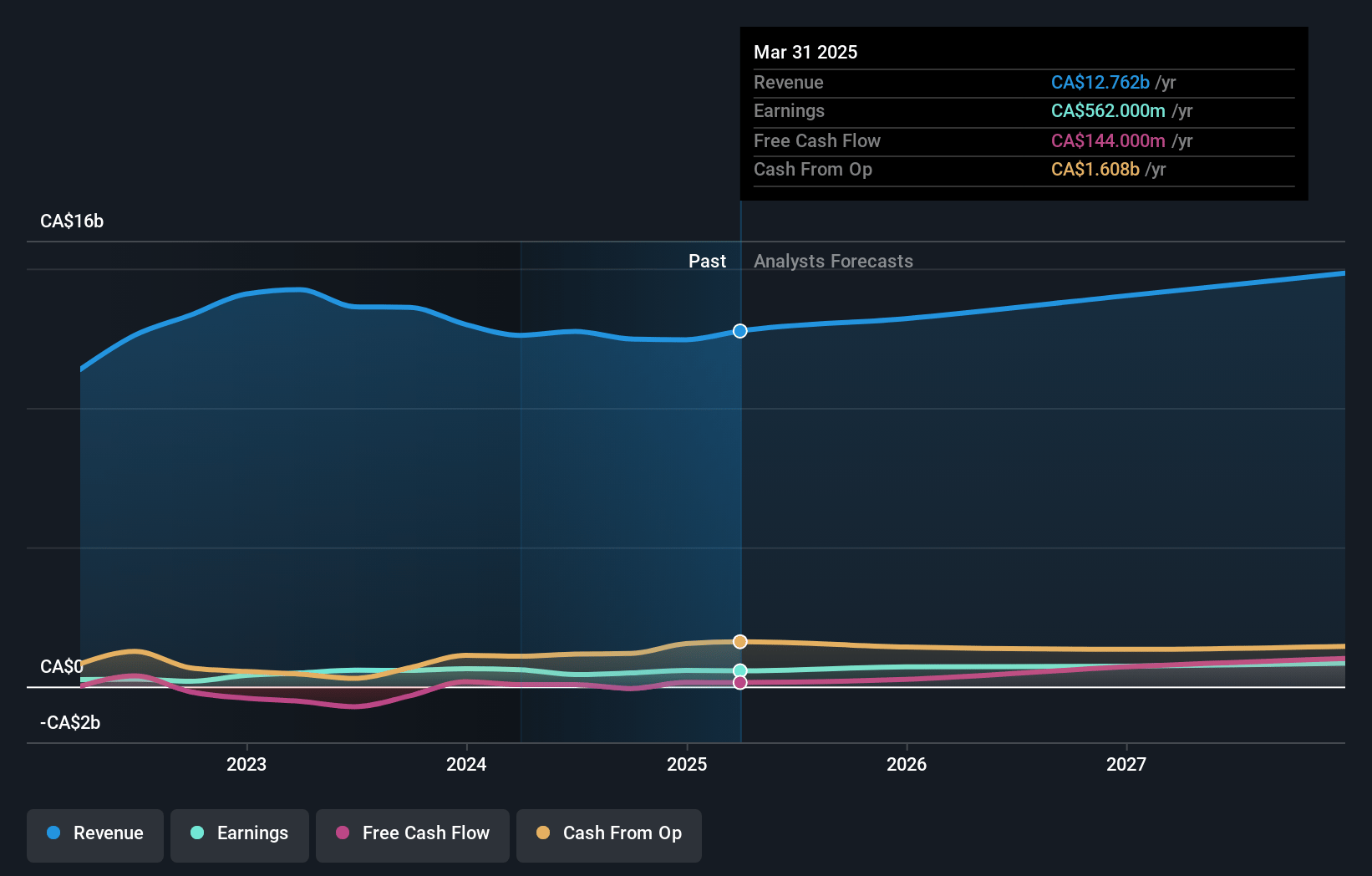Click the CA$0 y-axis label
The image size is (1372, 876).
[62, 666]
